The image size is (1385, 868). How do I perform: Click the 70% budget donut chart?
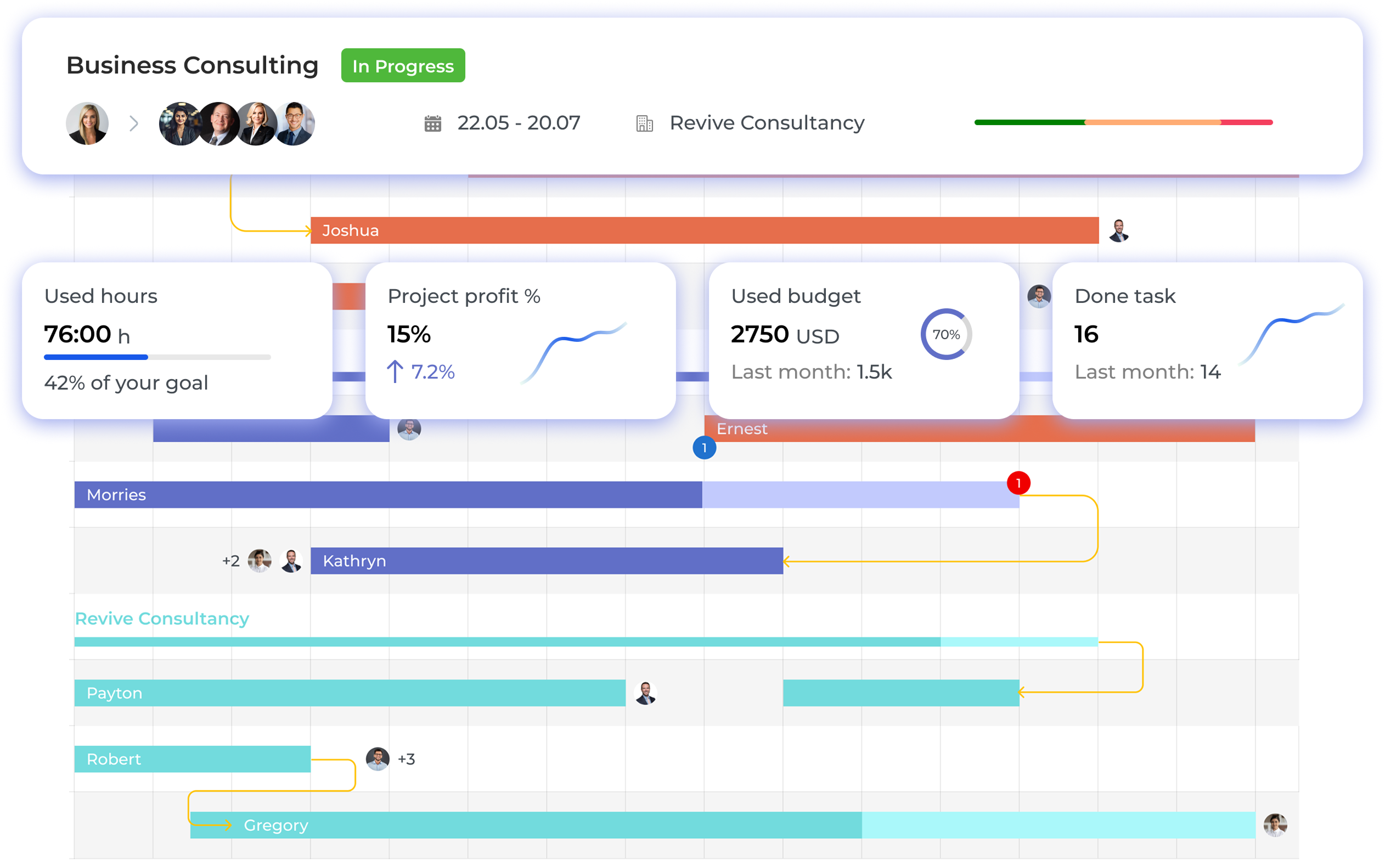[x=946, y=334]
